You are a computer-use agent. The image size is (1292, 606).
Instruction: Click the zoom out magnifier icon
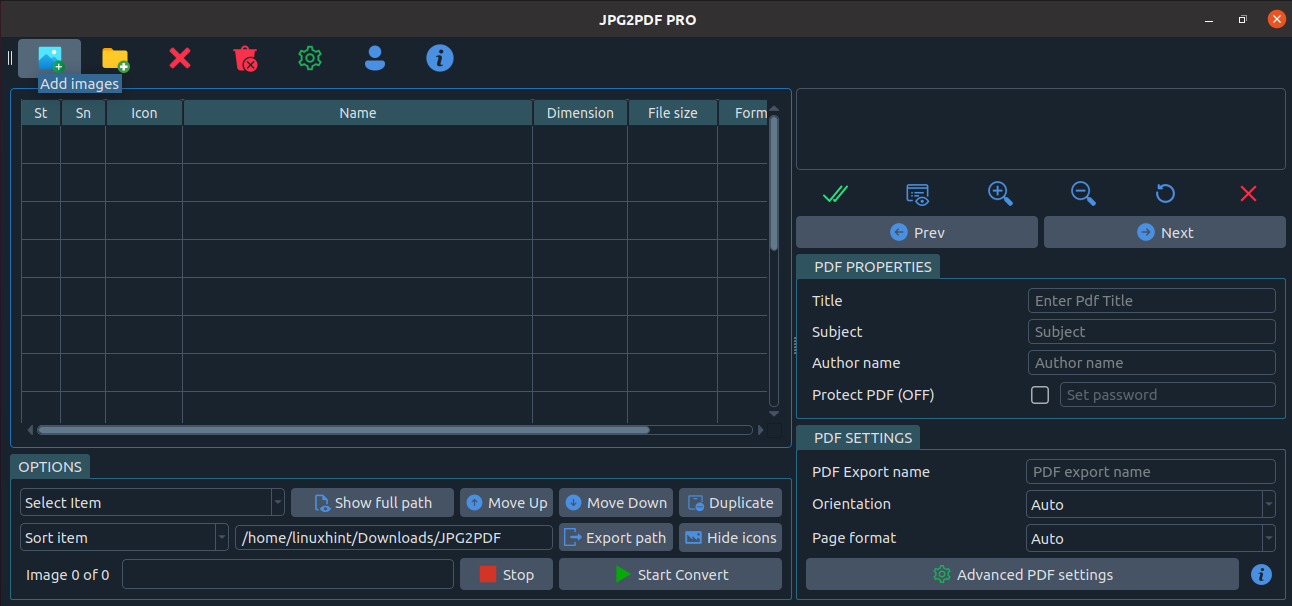(1084, 193)
